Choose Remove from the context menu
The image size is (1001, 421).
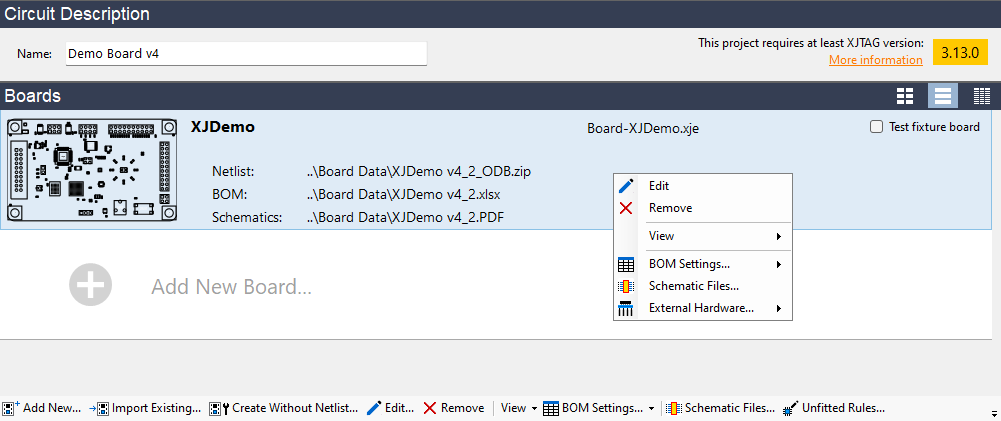pyautogui.click(x=669, y=208)
